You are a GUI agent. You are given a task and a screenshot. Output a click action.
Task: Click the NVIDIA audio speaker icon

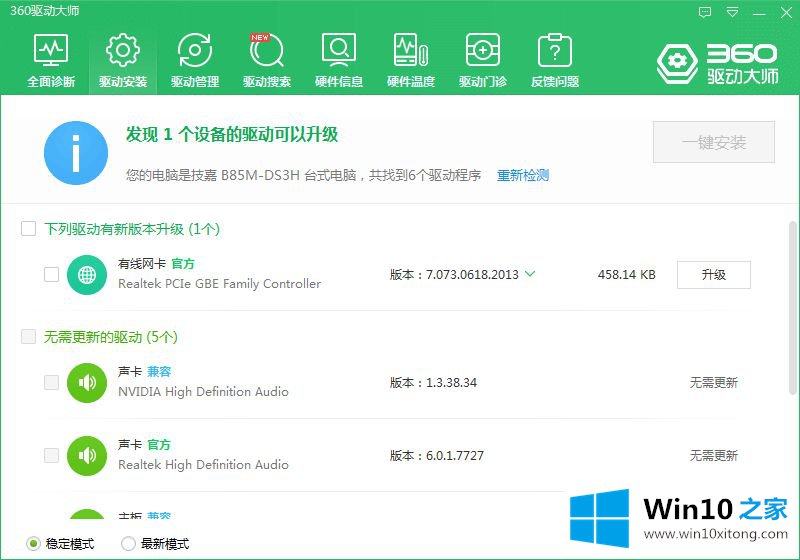(x=87, y=383)
